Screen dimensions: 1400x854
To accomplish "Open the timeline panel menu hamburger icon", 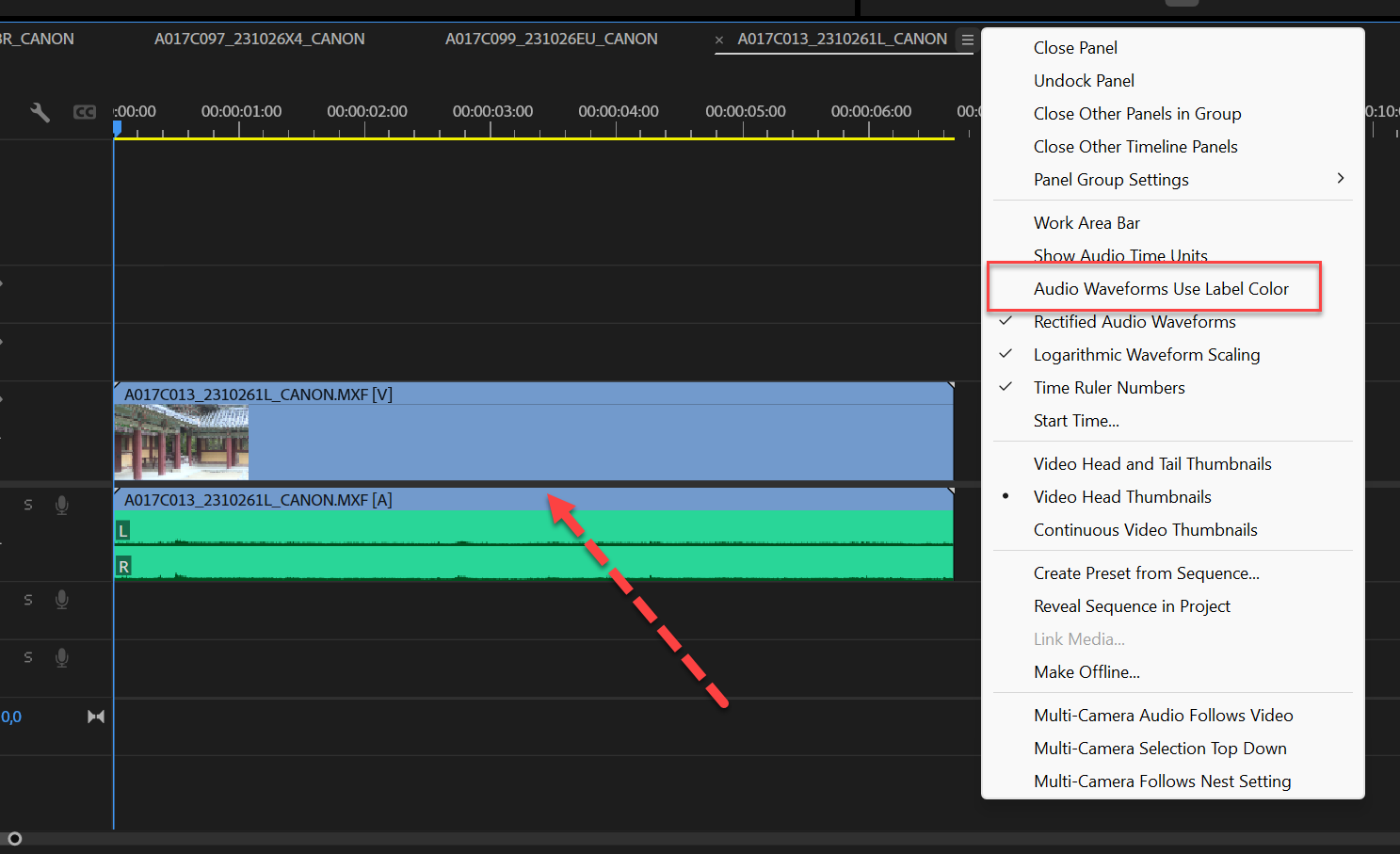I will click(x=968, y=40).
